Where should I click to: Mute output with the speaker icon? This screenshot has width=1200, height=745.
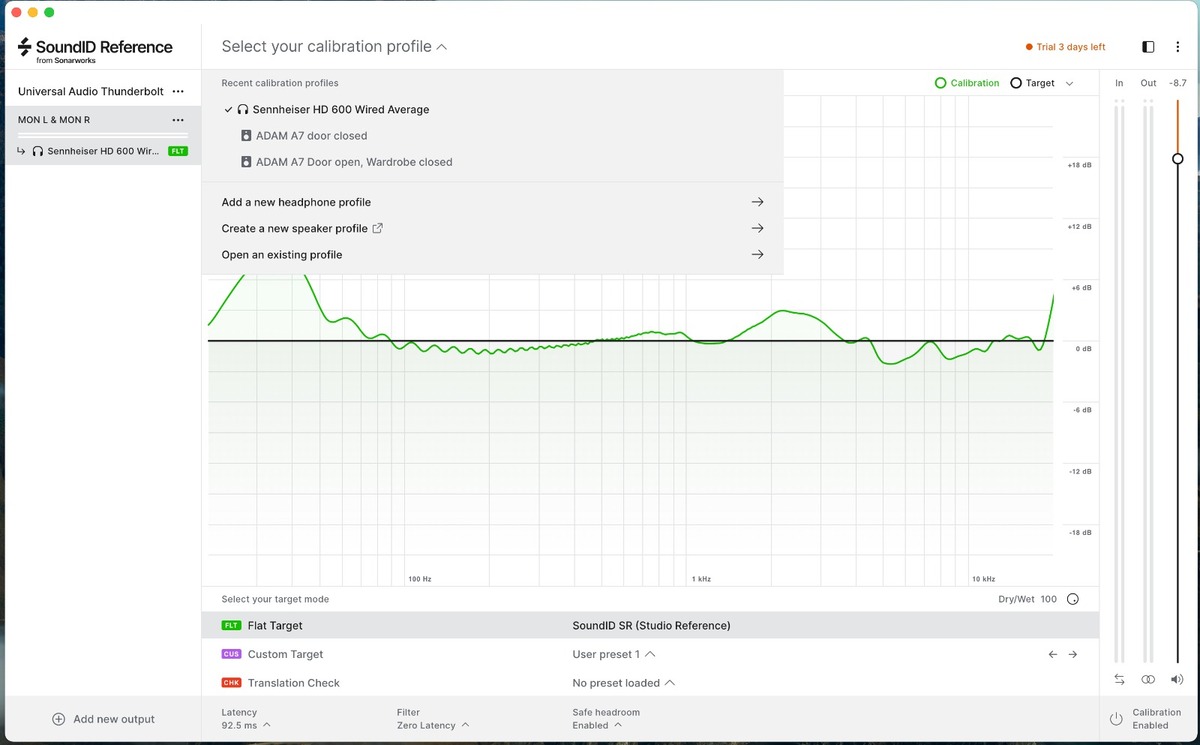coord(1177,679)
